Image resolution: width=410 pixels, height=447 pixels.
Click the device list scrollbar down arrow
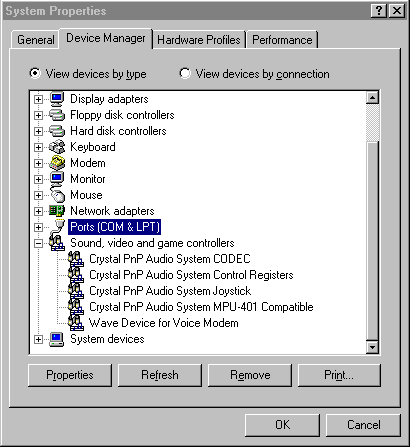(372, 347)
